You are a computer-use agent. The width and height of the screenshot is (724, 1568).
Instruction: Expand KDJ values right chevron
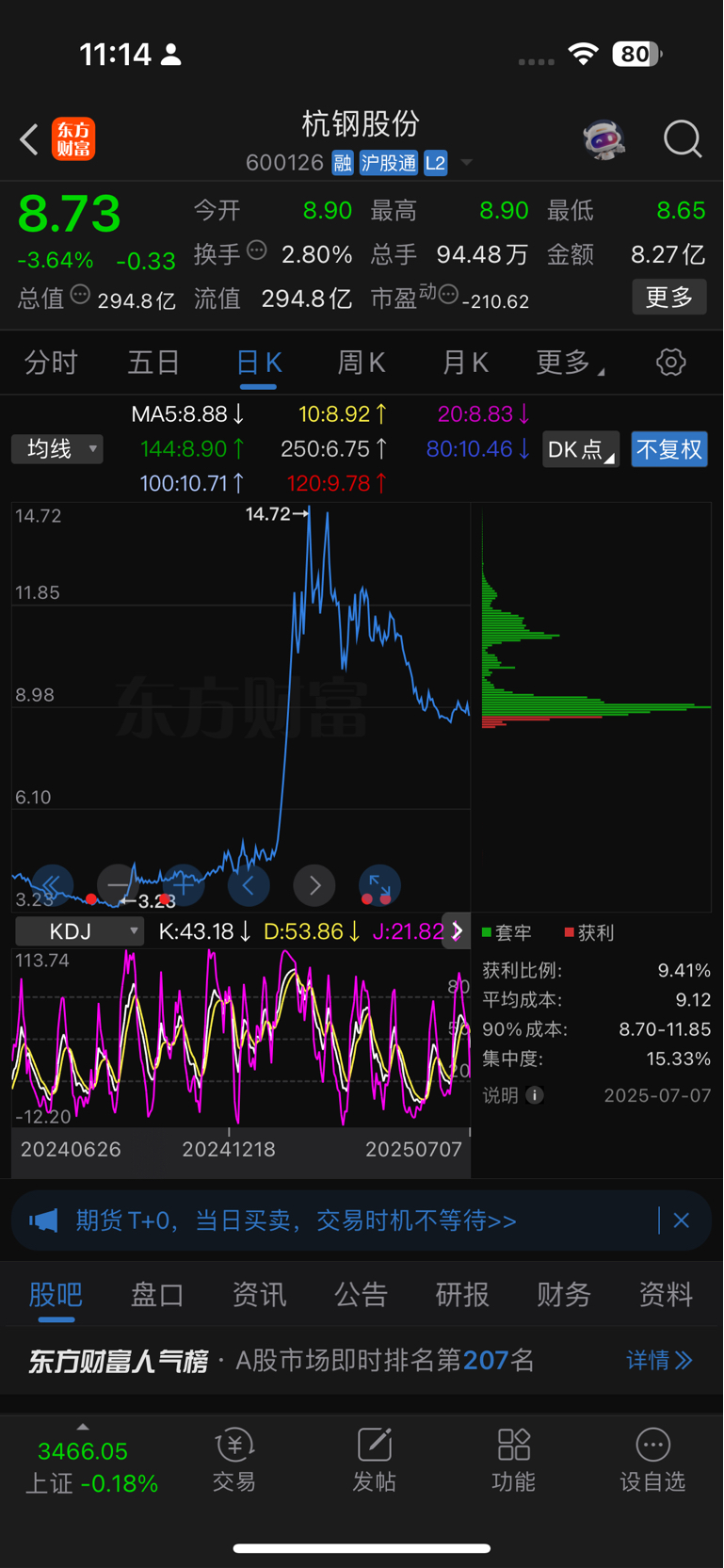point(457,931)
